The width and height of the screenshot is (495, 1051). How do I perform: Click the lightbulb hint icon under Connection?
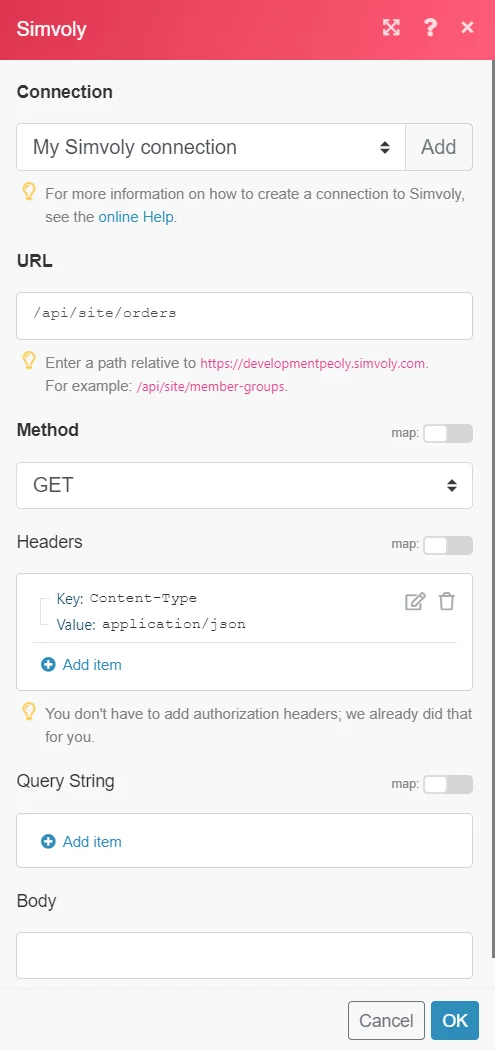[x=29, y=192]
